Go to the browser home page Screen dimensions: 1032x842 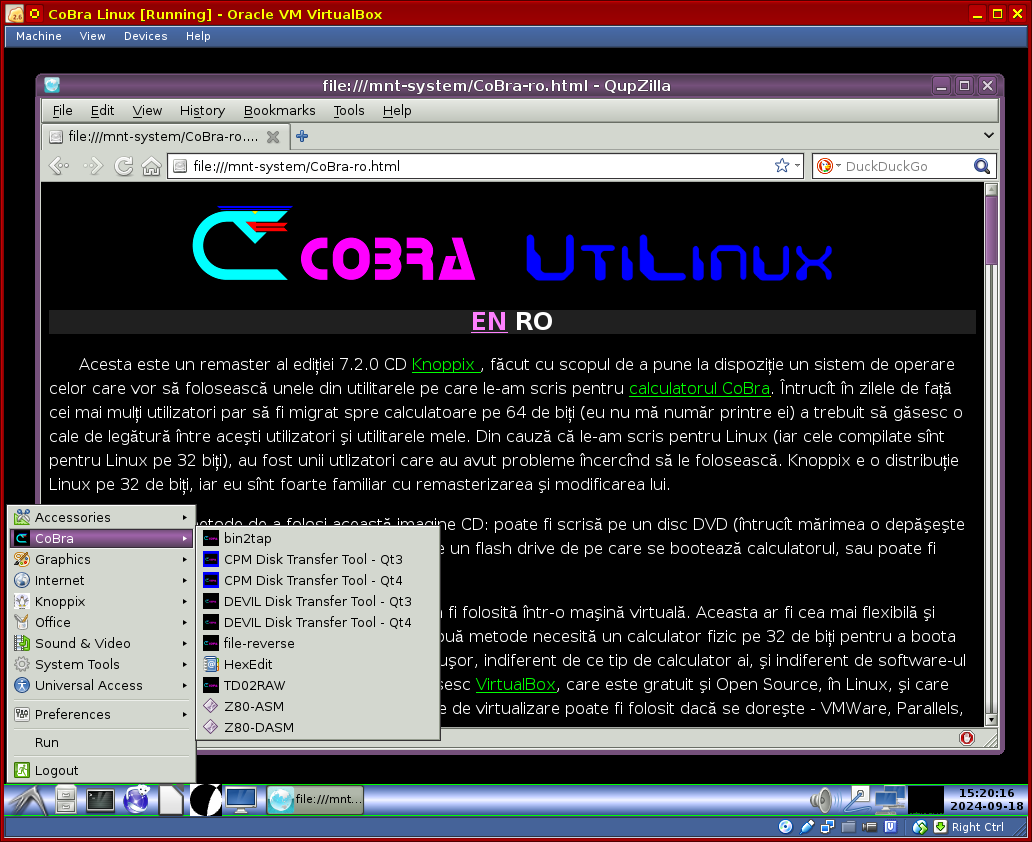point(151,166)
